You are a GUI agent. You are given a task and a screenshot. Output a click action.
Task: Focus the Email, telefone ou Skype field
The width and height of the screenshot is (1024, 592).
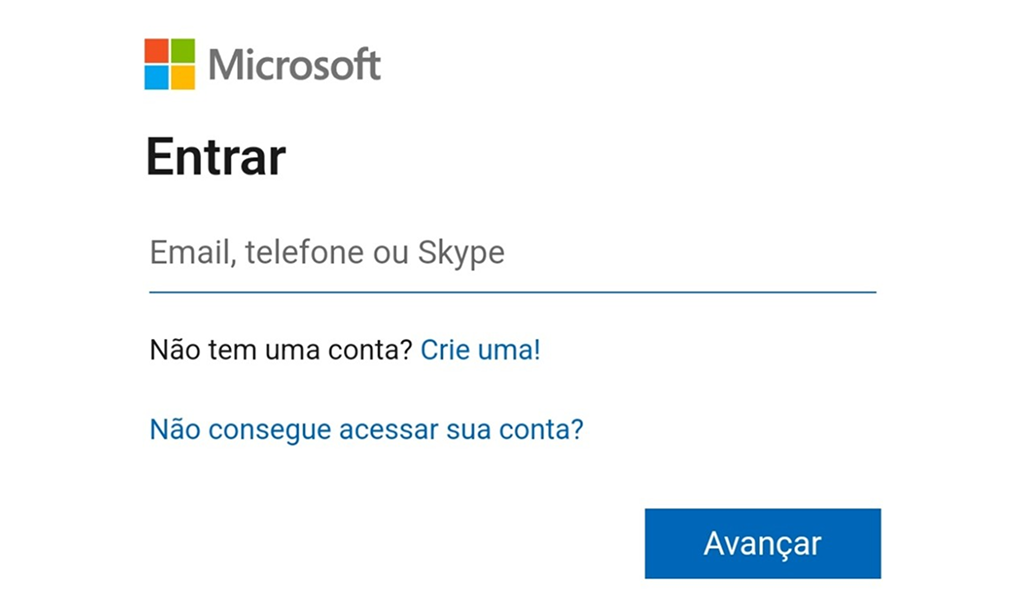[512, 253]
